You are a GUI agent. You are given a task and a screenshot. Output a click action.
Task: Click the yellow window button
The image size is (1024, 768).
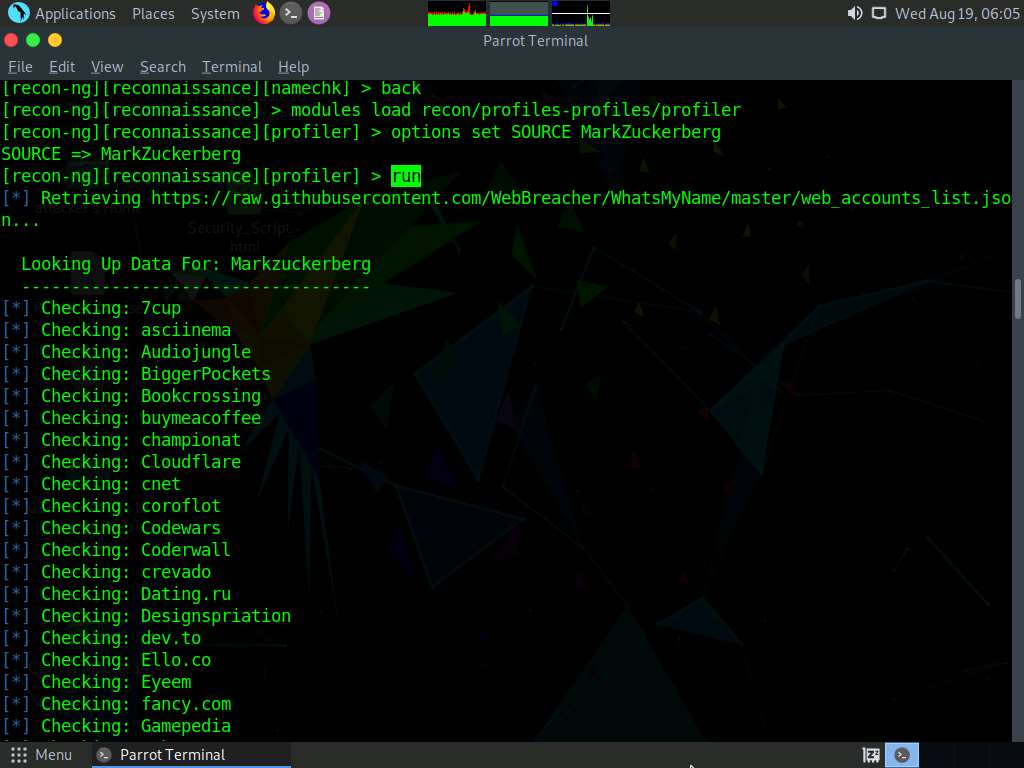tap(55, 40)
